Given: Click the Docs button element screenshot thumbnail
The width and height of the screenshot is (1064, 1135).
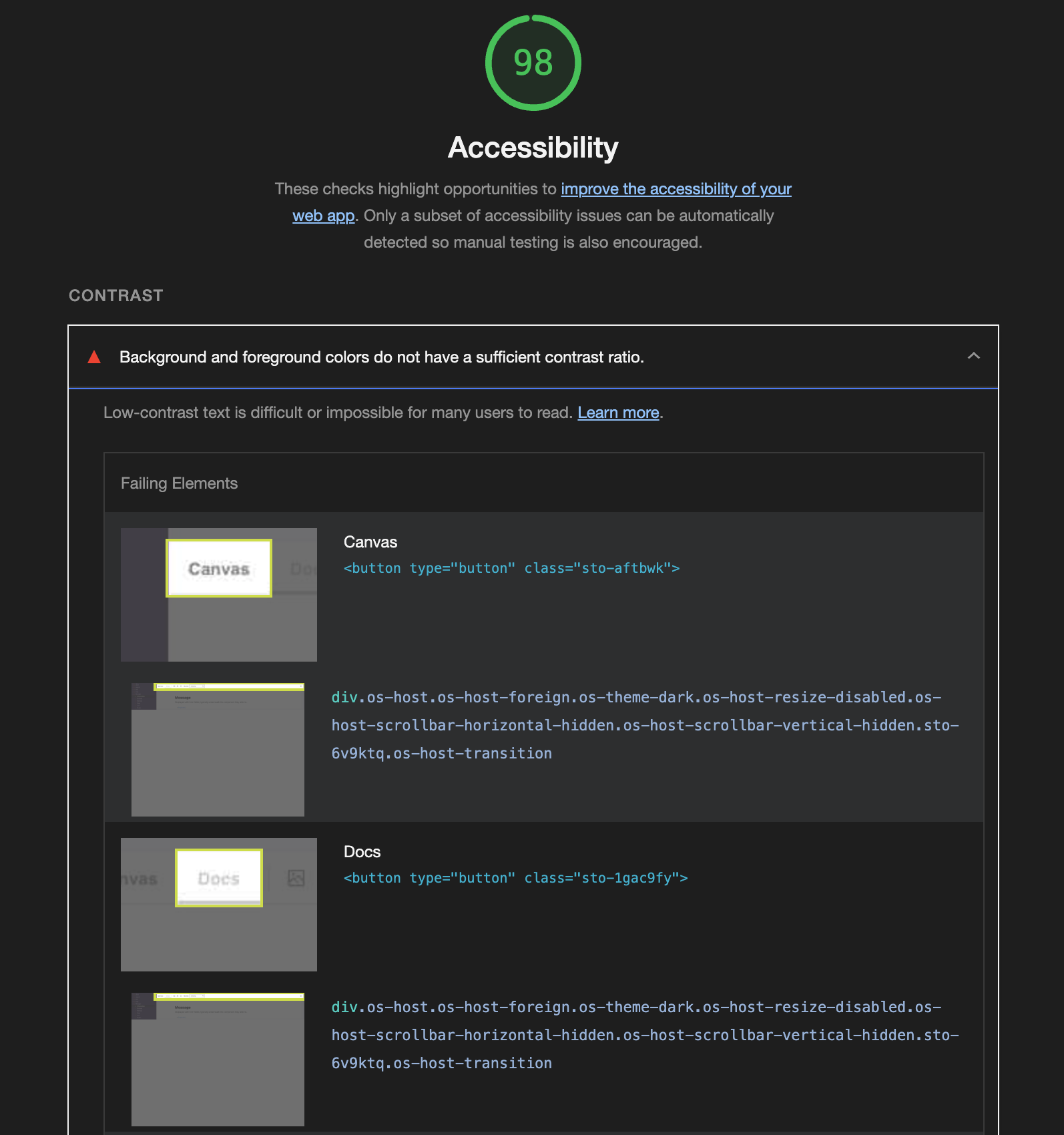Looking at the screenshot, I should coord(218,904).
